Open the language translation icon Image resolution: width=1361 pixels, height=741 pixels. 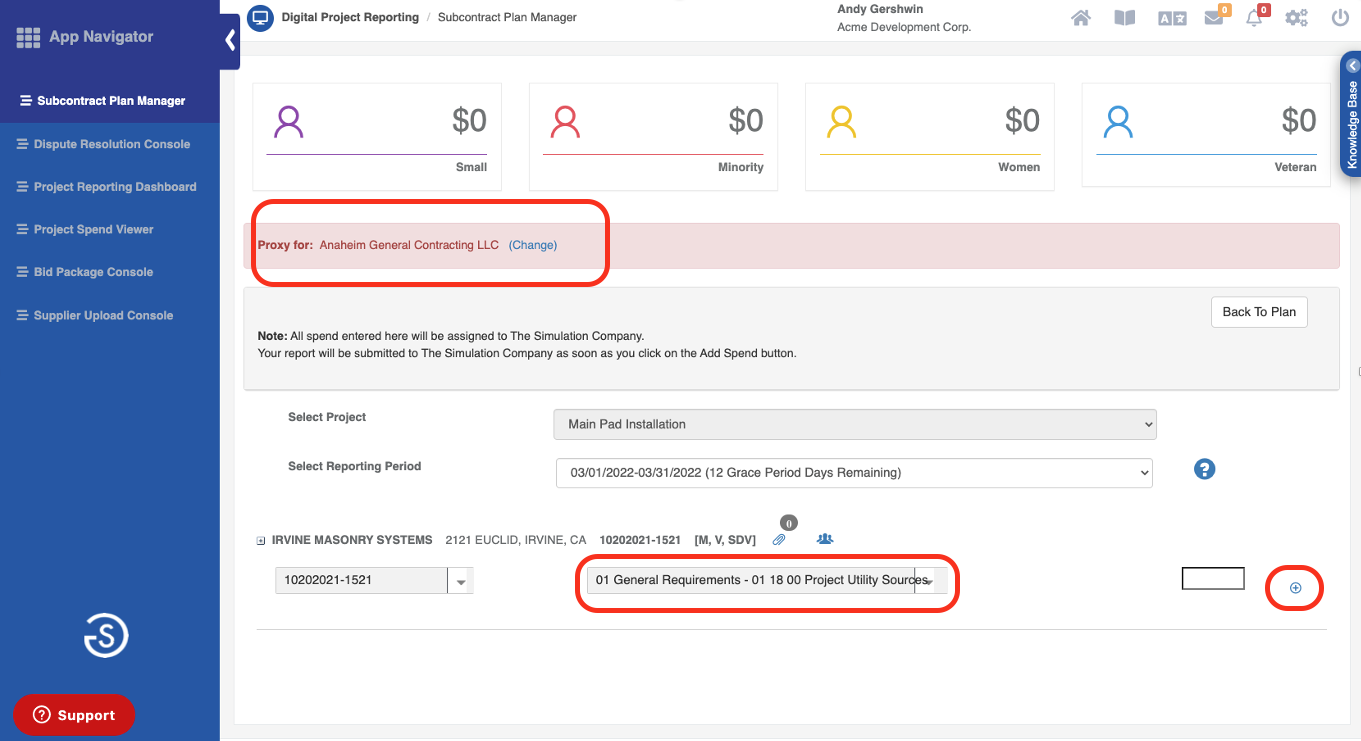click(1172, 19)
